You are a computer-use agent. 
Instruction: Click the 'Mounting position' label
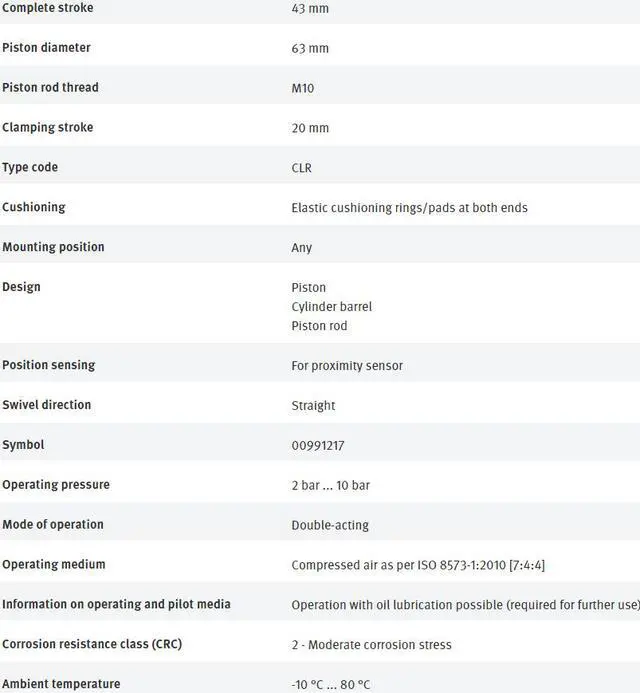53,247
